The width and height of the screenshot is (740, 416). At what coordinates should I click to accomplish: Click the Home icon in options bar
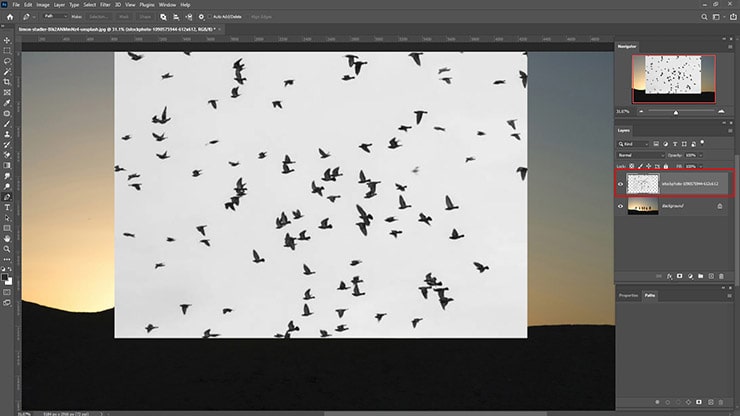click(x=10, y=17)
